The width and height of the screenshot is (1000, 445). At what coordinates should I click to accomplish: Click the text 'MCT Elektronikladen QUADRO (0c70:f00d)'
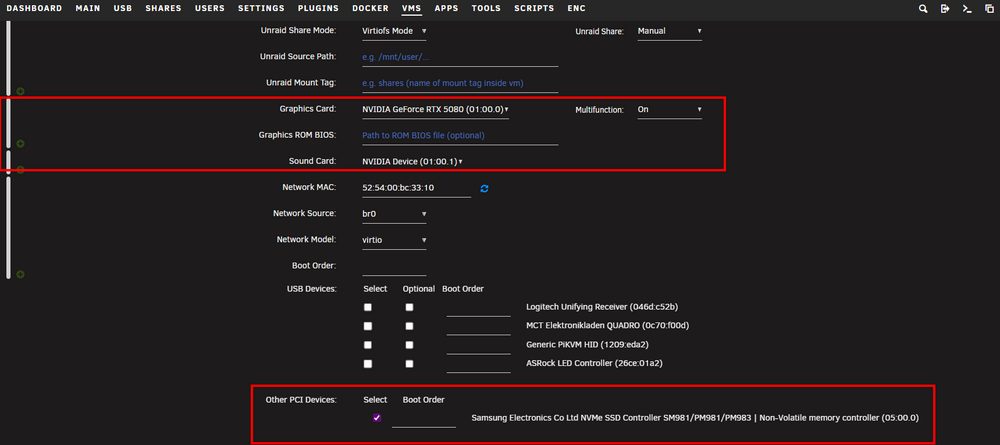608,326
